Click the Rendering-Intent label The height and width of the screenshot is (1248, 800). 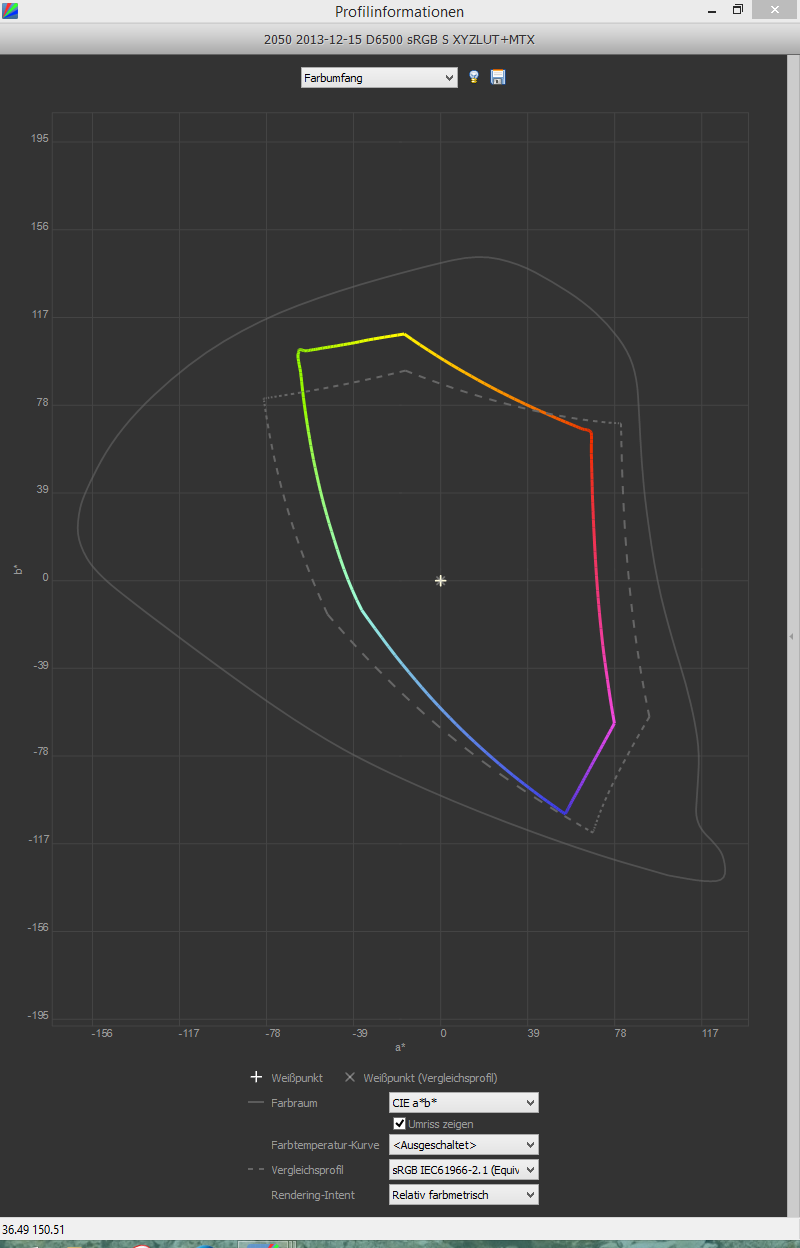314,1194
